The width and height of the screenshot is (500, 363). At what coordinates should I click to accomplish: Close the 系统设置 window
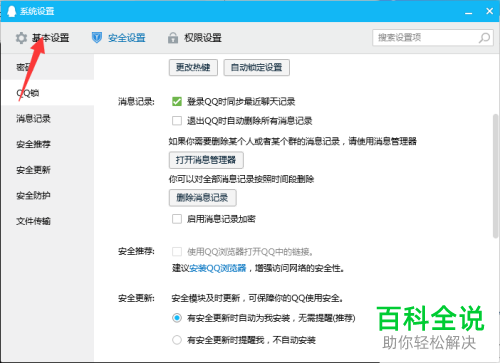point(489,11)
